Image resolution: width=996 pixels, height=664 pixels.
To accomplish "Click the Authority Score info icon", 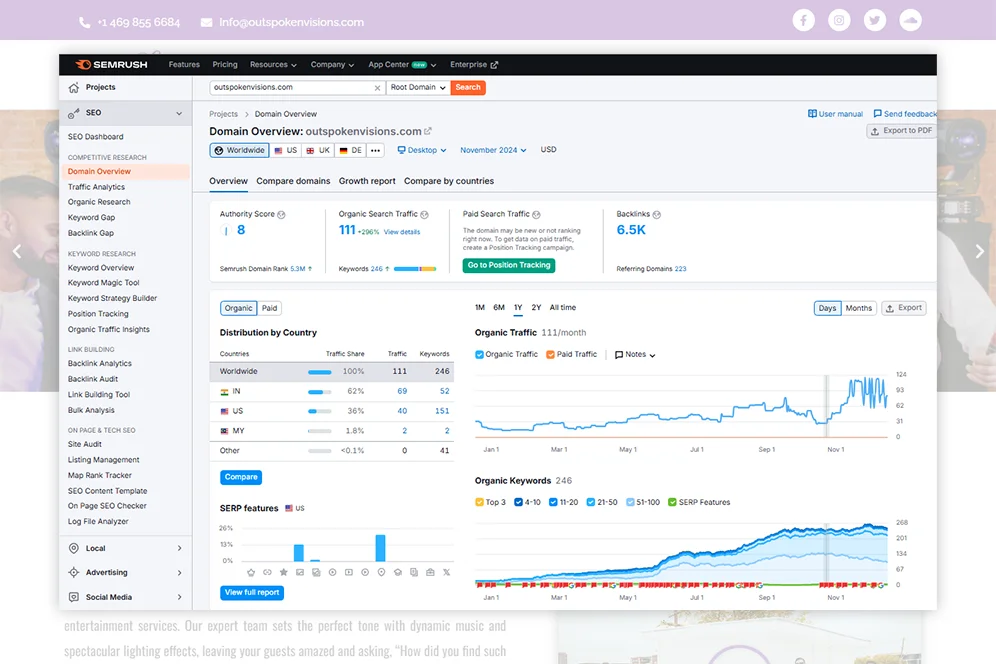I will [x=281, y=215].
